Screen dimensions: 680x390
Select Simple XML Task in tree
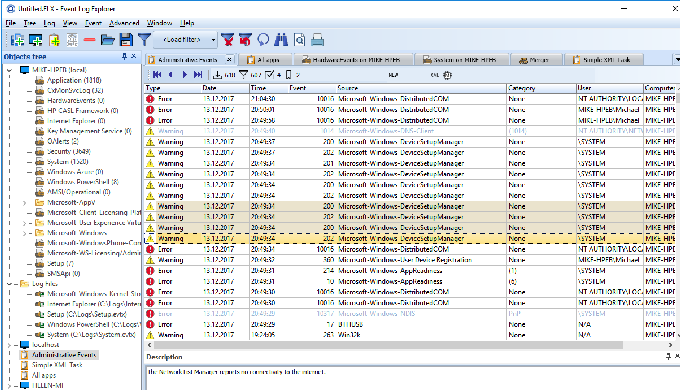[57, 365]
